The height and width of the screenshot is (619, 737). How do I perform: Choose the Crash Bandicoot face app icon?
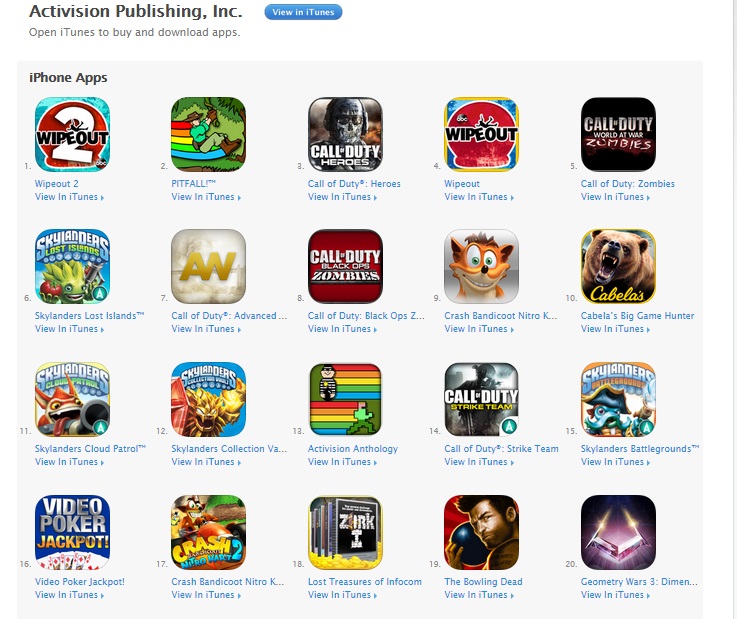tap(481, 266)
